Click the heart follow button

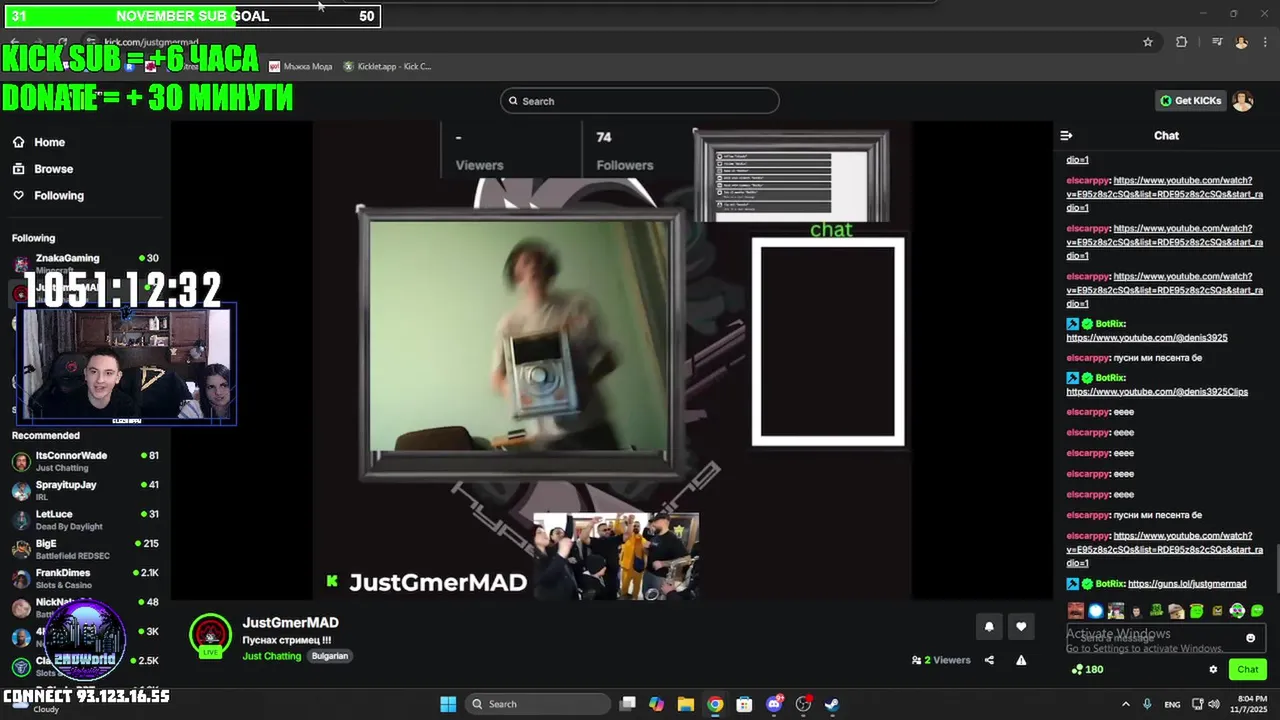pyautogui.click(x=1021, y=627)
